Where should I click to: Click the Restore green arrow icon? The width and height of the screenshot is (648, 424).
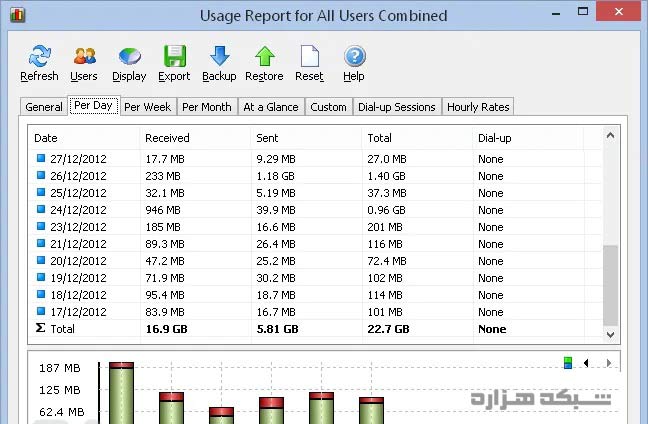click(x=264, y=56)
